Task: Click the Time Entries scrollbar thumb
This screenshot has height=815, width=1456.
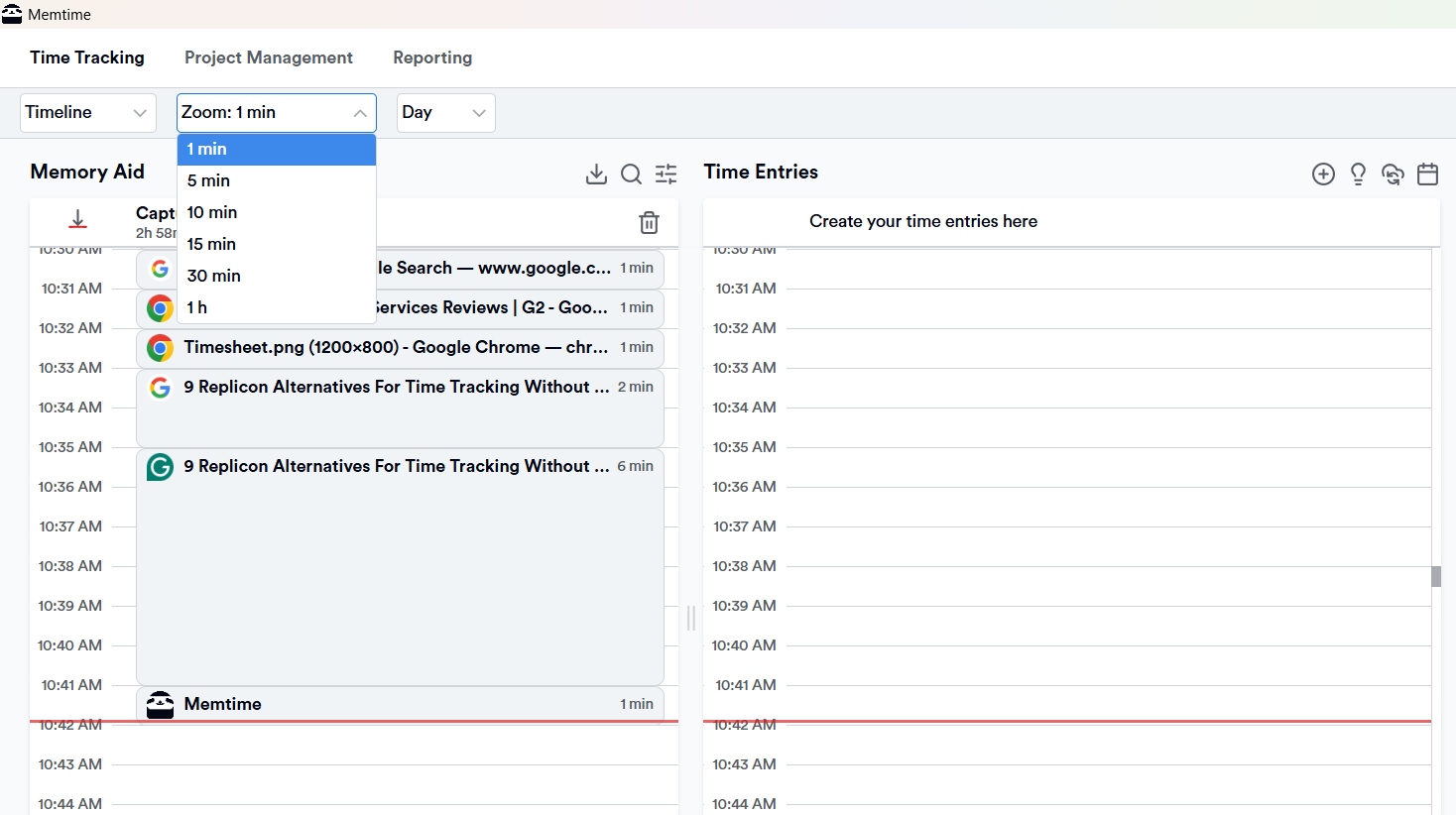Action: click(x=1436, y=576)
